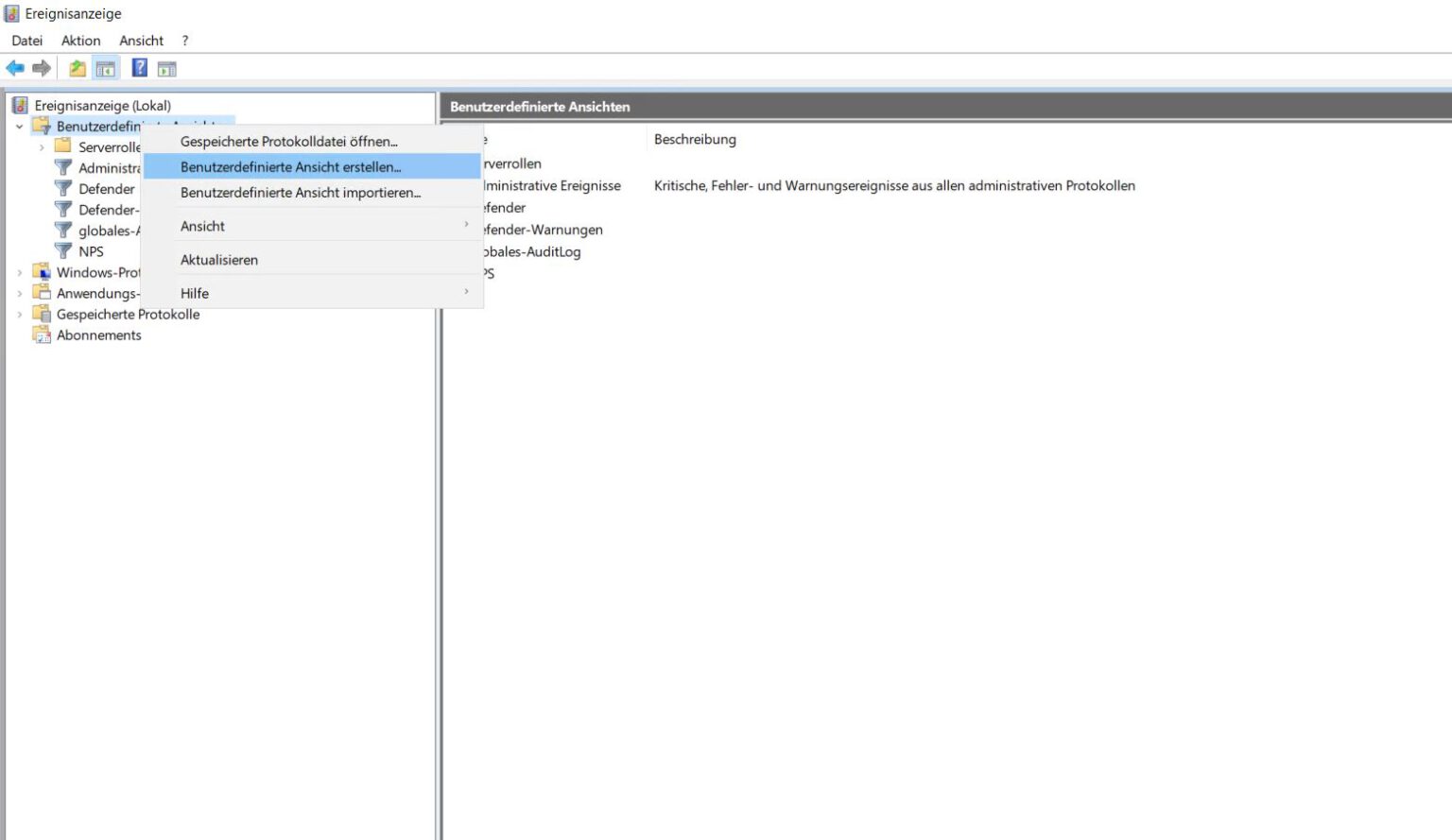
Task: Click the show action pane toolbar icon
Action: [x=167, y=67]
